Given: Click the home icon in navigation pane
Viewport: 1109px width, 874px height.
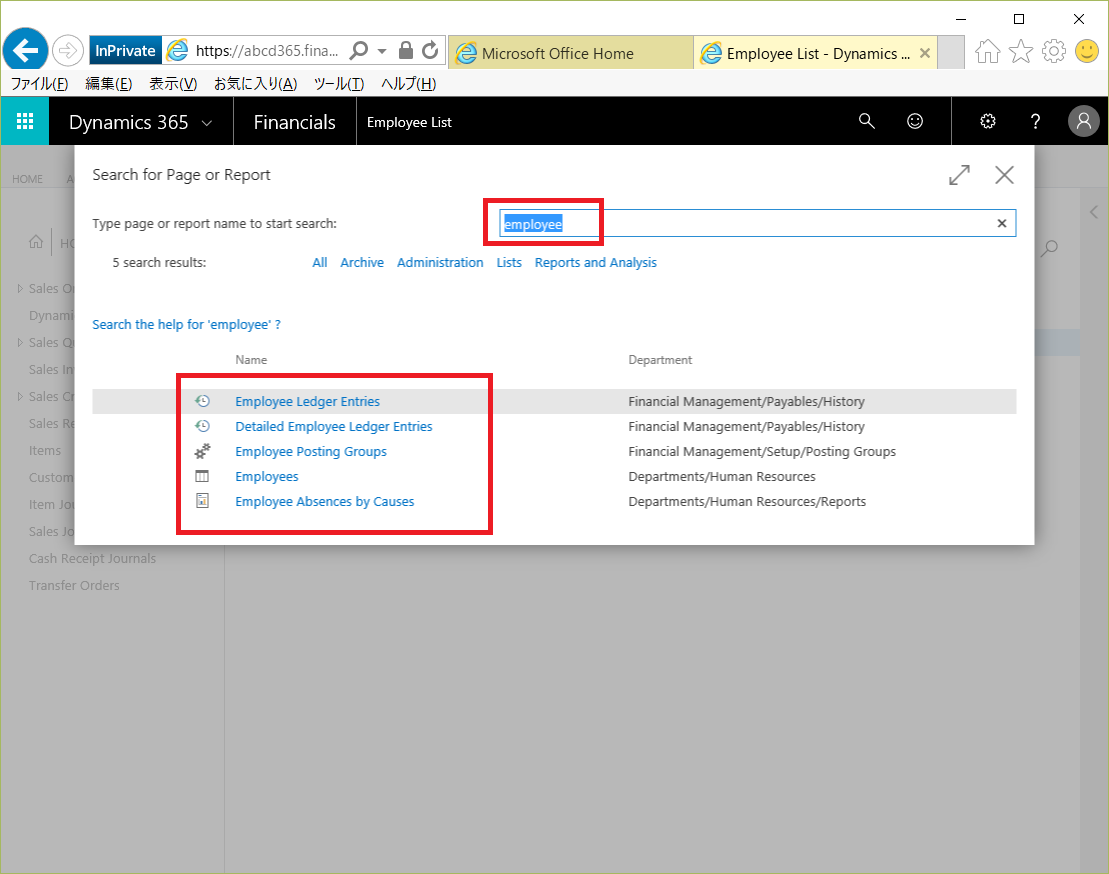Looking at the screenshot, I should (x=36, y=242).
